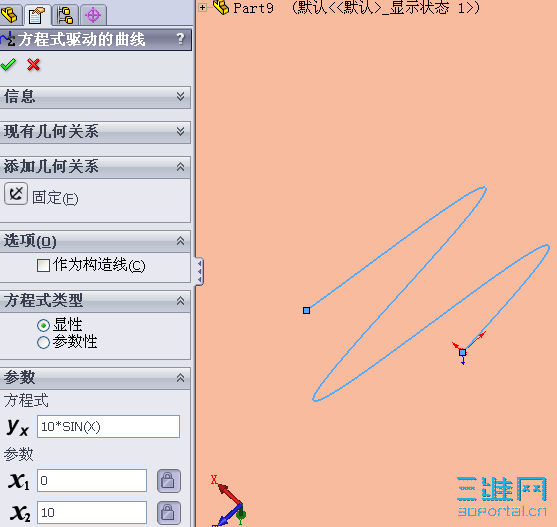Collapse the 添加几何关系 section
This screenshot has width=557, height=527.
[180, 166]
